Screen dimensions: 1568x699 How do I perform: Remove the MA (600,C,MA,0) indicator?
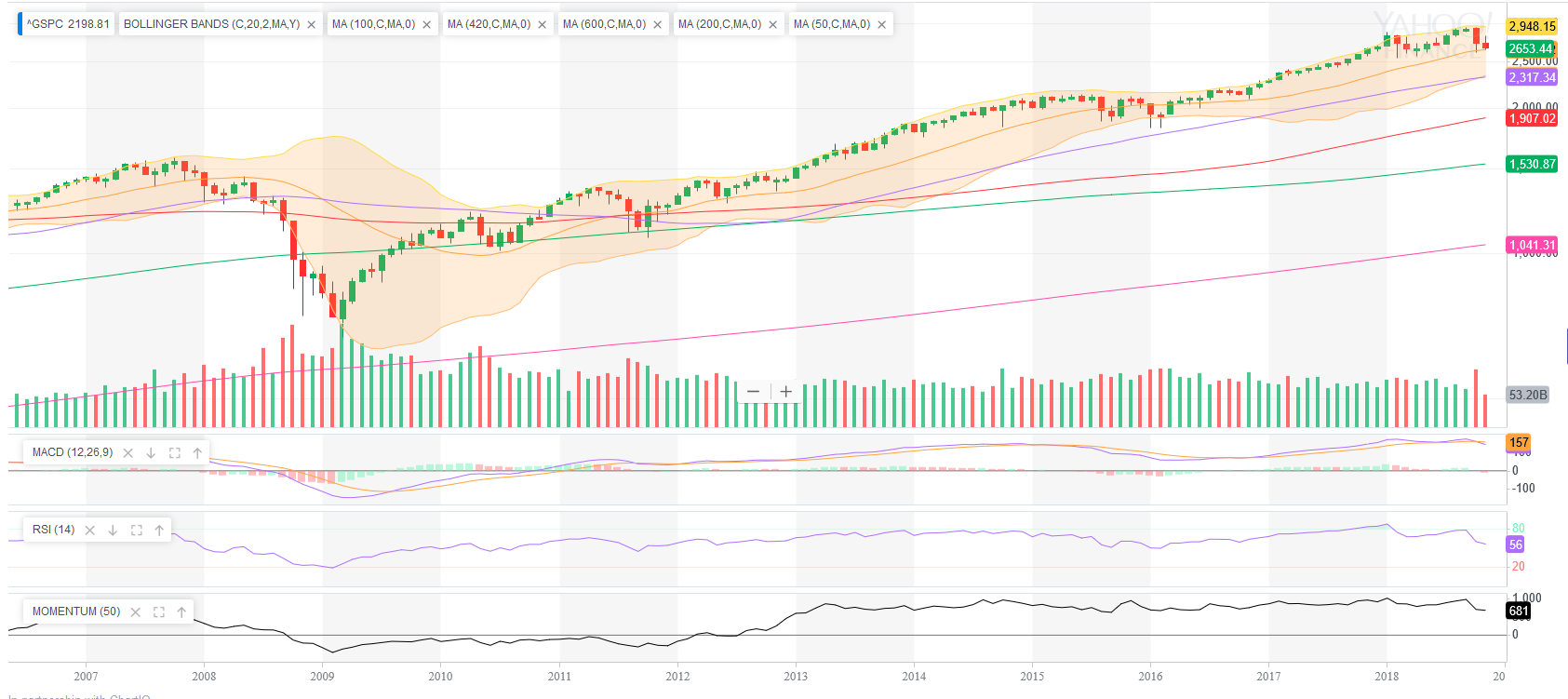pyautogui.click(x=658, y=25)
